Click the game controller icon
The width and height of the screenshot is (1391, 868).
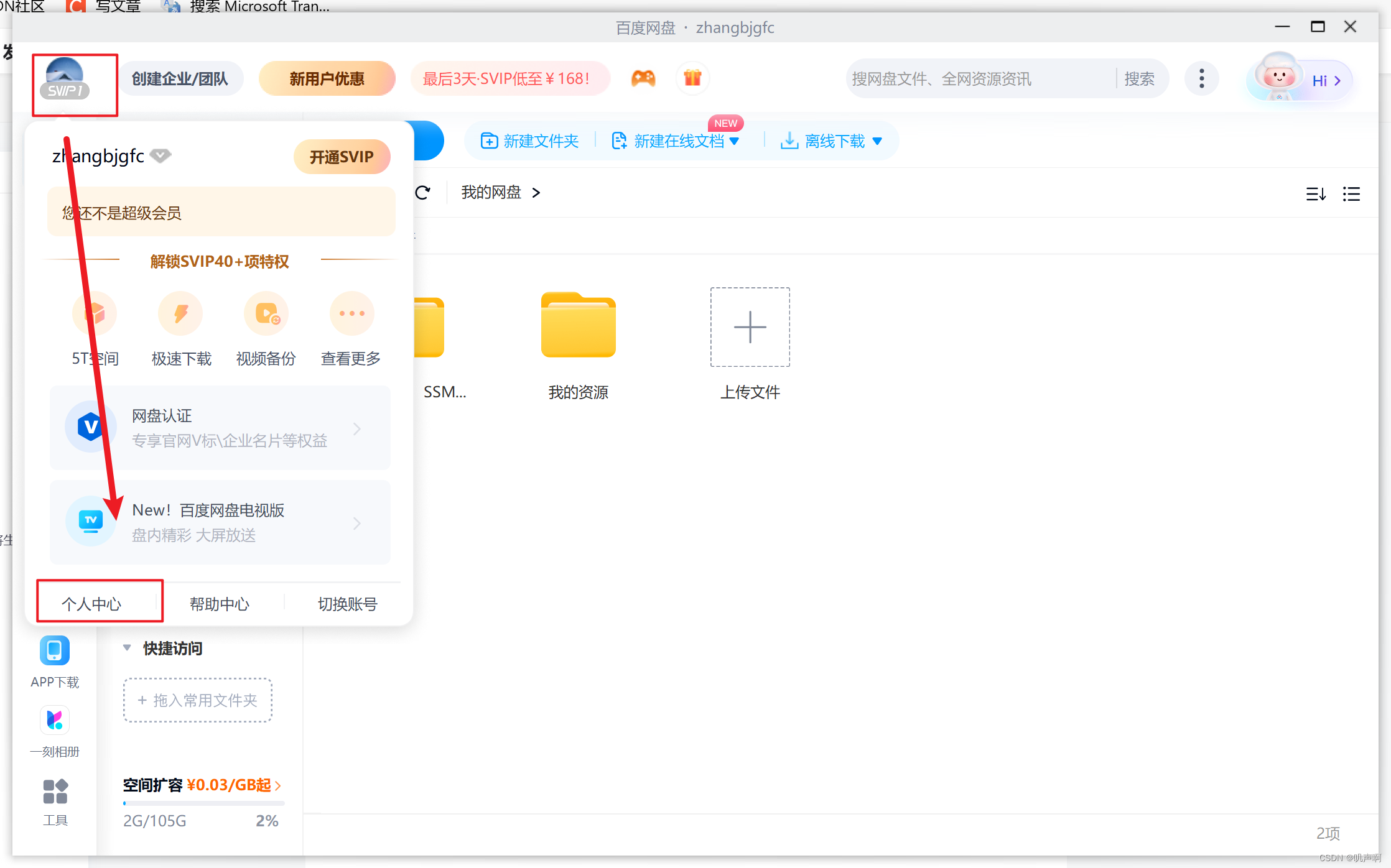(643, 78)
